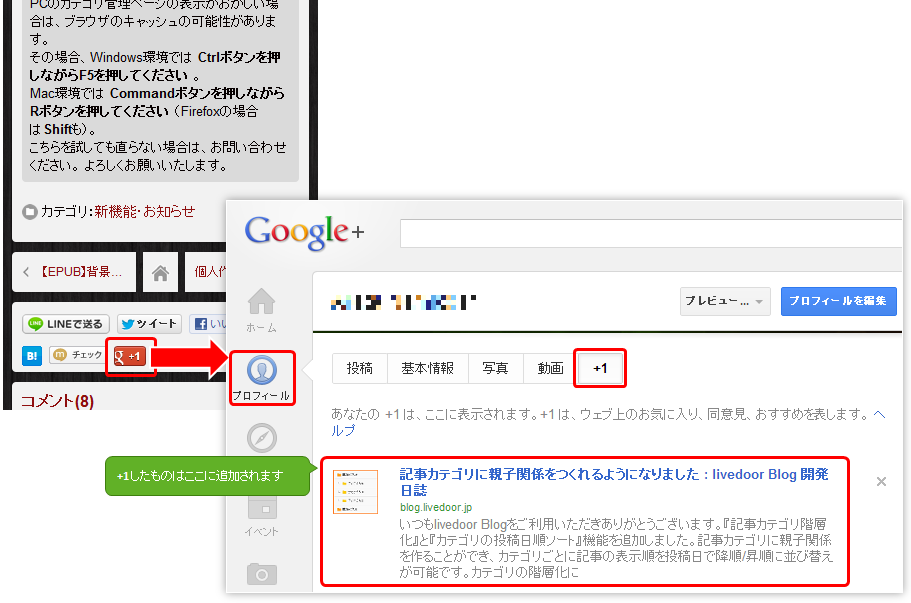Click the article description snippet text

(616, 548)
